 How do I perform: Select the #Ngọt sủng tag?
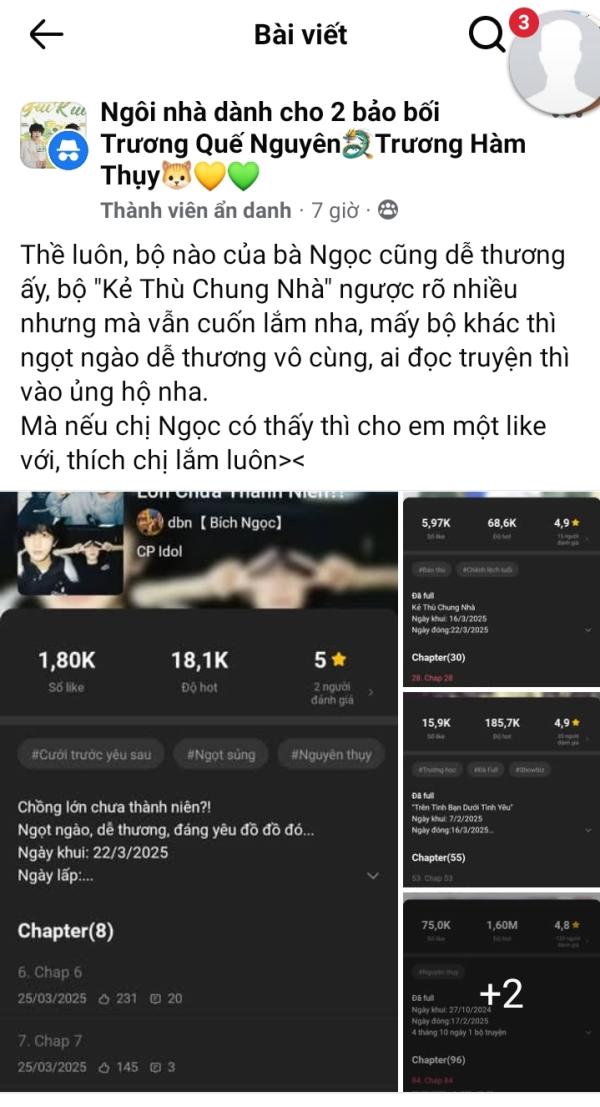click(x=221, y=755)
